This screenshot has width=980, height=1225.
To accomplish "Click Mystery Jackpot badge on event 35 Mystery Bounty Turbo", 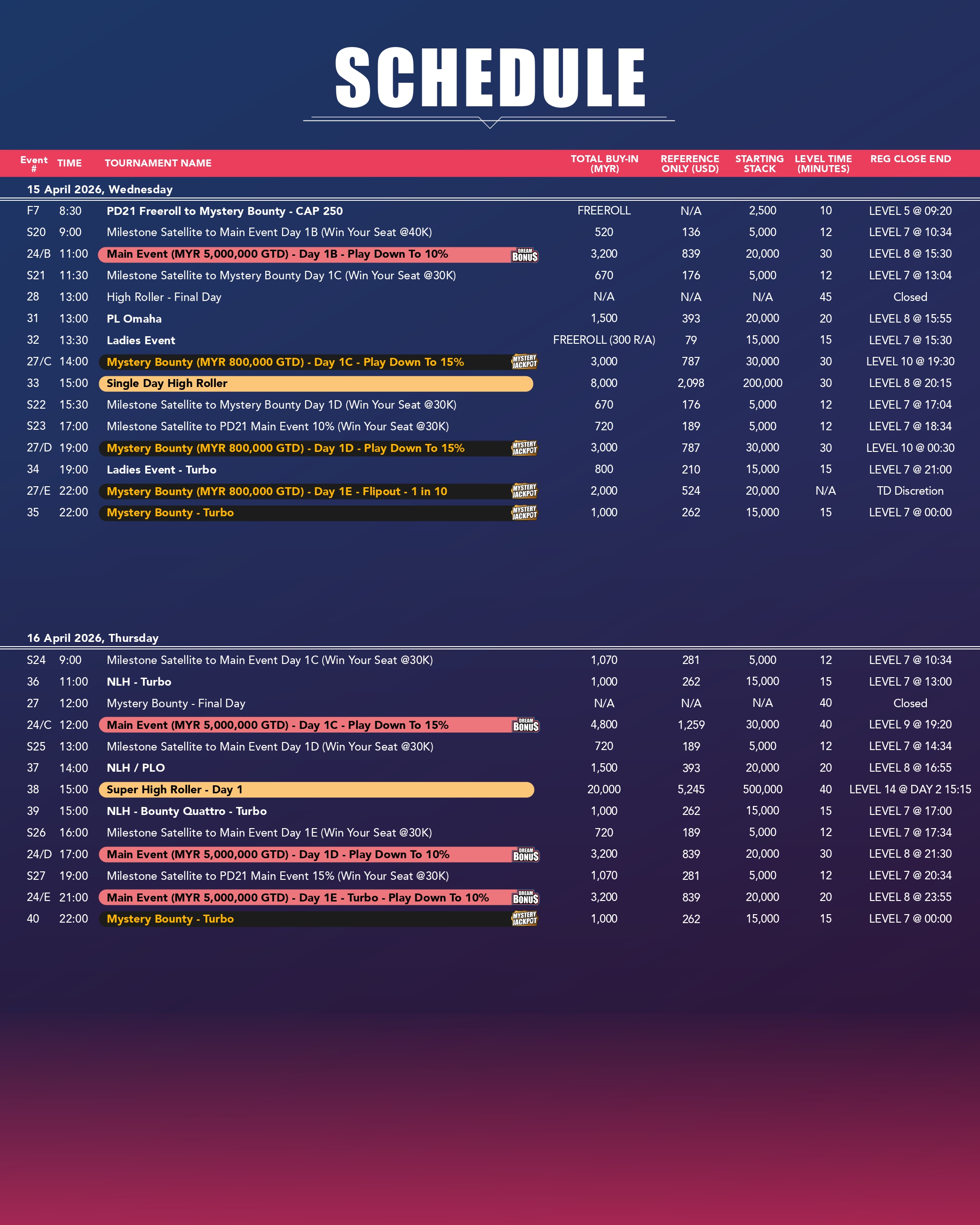I will click(524, 513).
